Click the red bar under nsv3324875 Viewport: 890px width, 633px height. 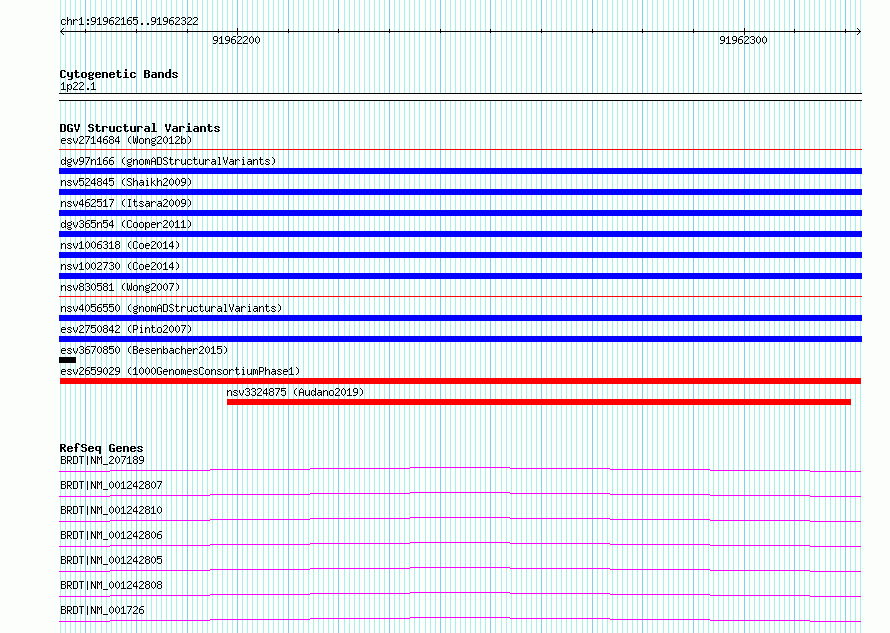point(539,402)
